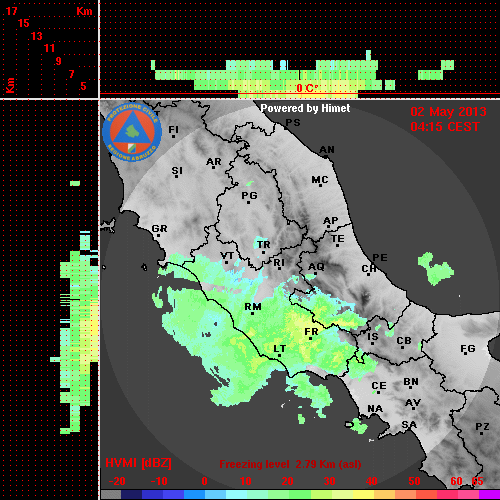Click the '7' km height label
Image resolution: width=500 pixels, height=500 pixels.
tap(71, 74)
